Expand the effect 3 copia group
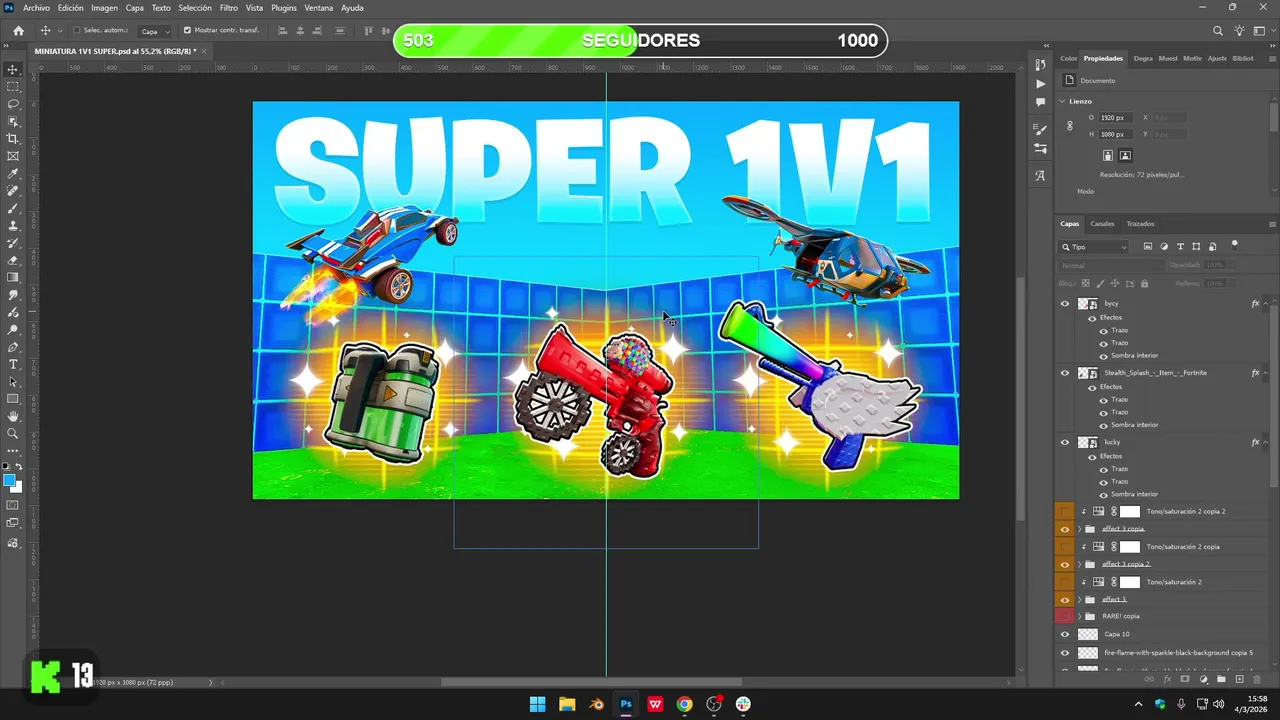This screenshot has height=720, width=1280. tap(1081, 529)
